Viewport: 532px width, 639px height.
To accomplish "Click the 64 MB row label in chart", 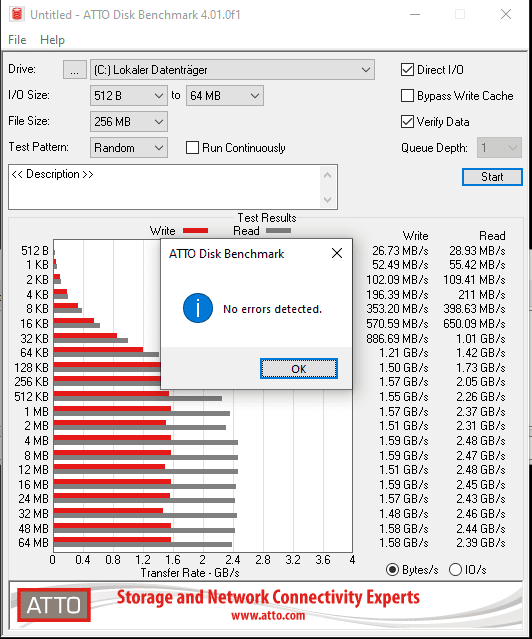I will [33, 543].
